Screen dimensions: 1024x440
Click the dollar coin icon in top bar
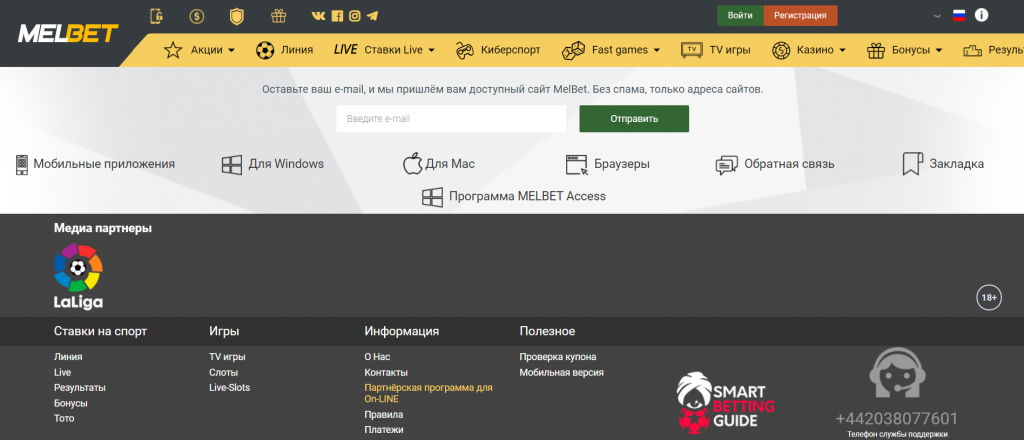coord(197,16)
